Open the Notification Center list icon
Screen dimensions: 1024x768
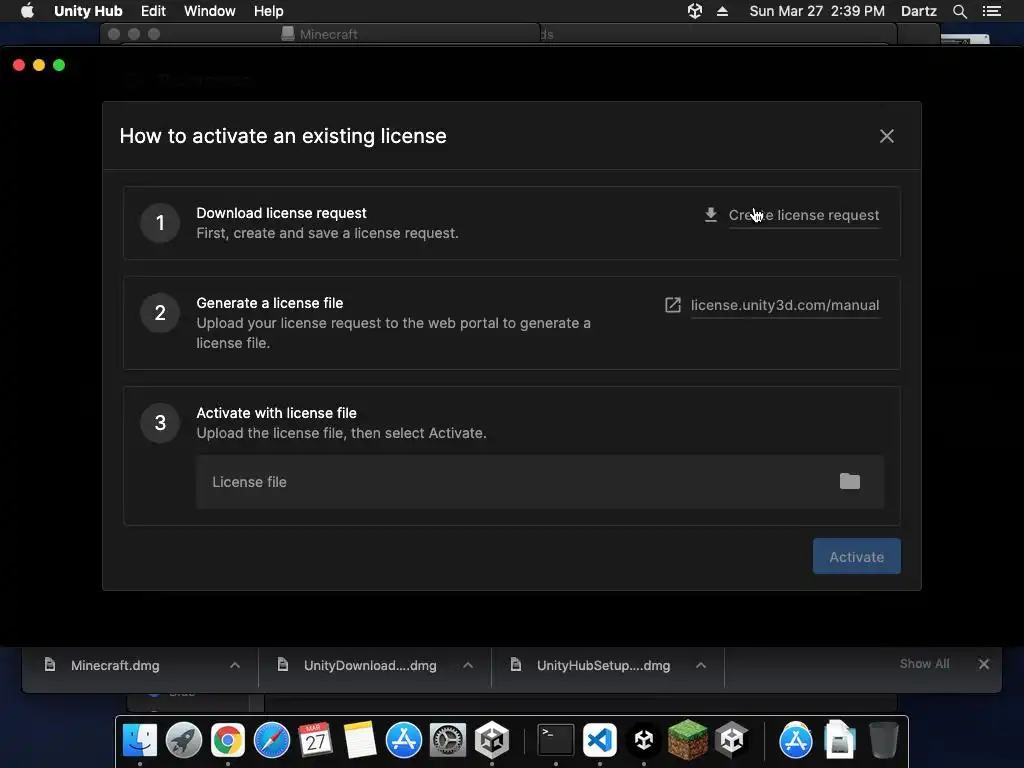[991, 11]
